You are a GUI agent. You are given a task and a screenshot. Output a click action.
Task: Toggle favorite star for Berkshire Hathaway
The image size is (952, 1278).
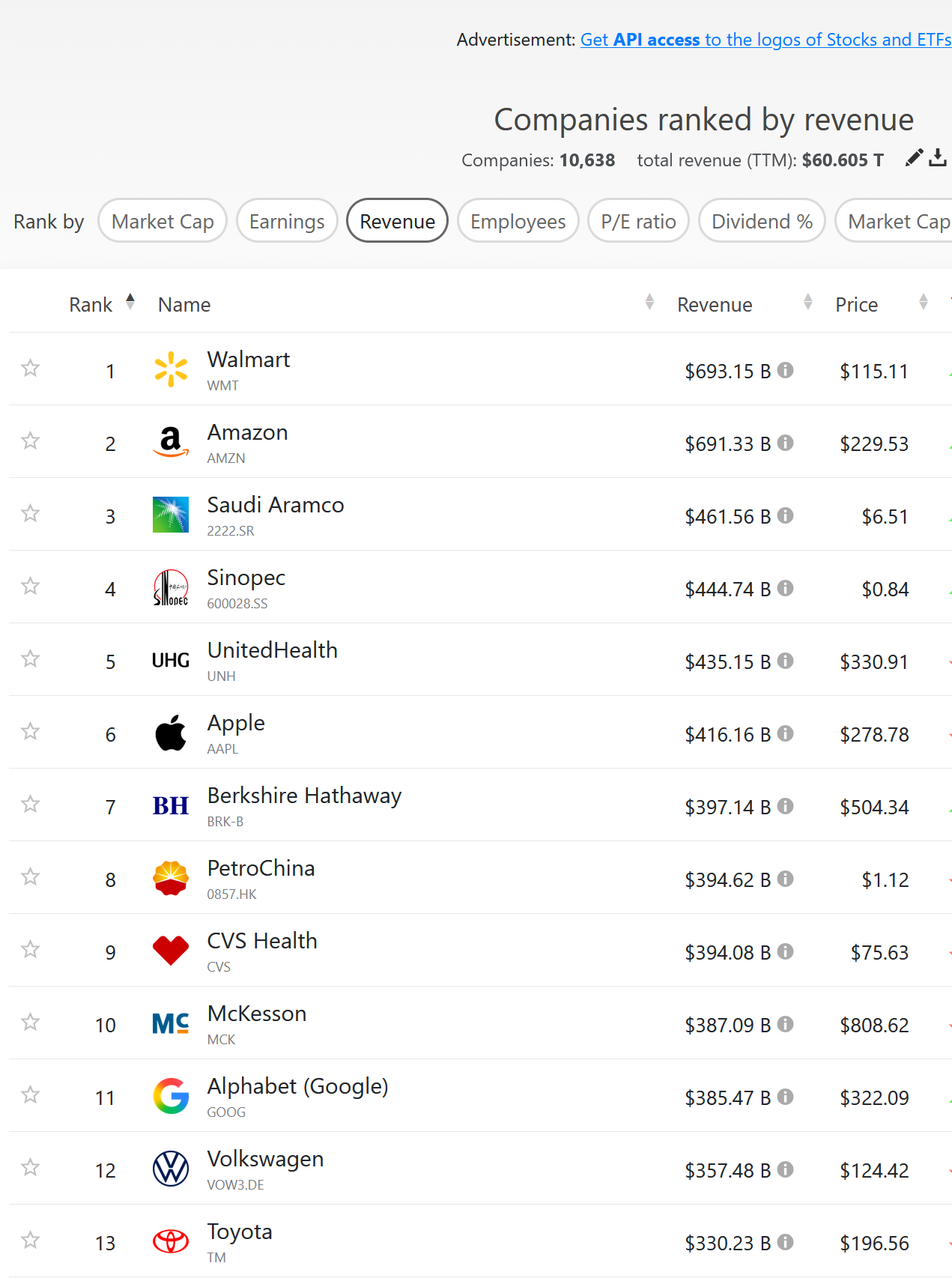[30, 804]
